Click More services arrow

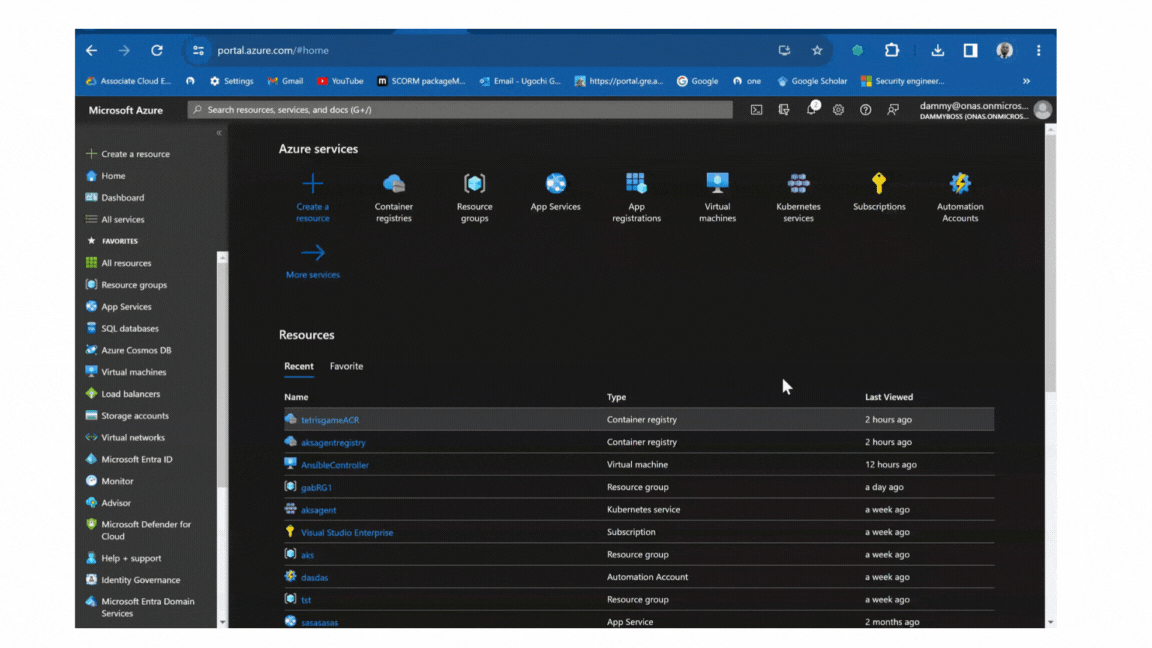tap(313, 253)
